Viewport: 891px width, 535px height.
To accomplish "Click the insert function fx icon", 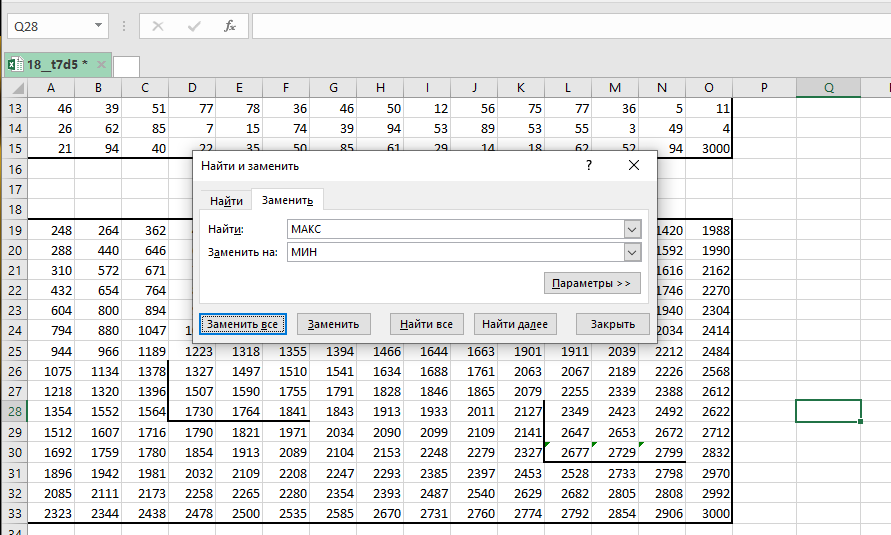I will point(230,26).
